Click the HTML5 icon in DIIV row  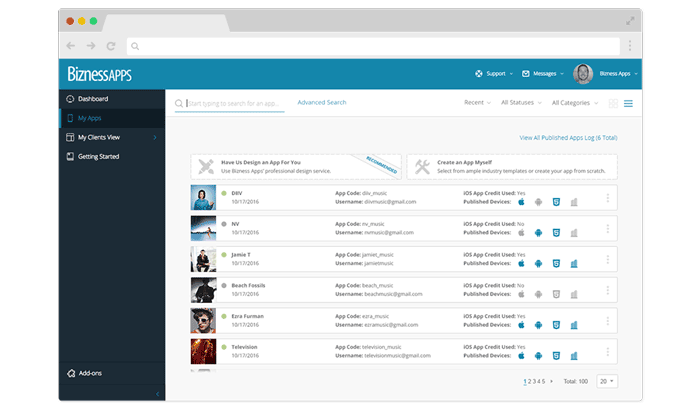click(x=556, y=202)
